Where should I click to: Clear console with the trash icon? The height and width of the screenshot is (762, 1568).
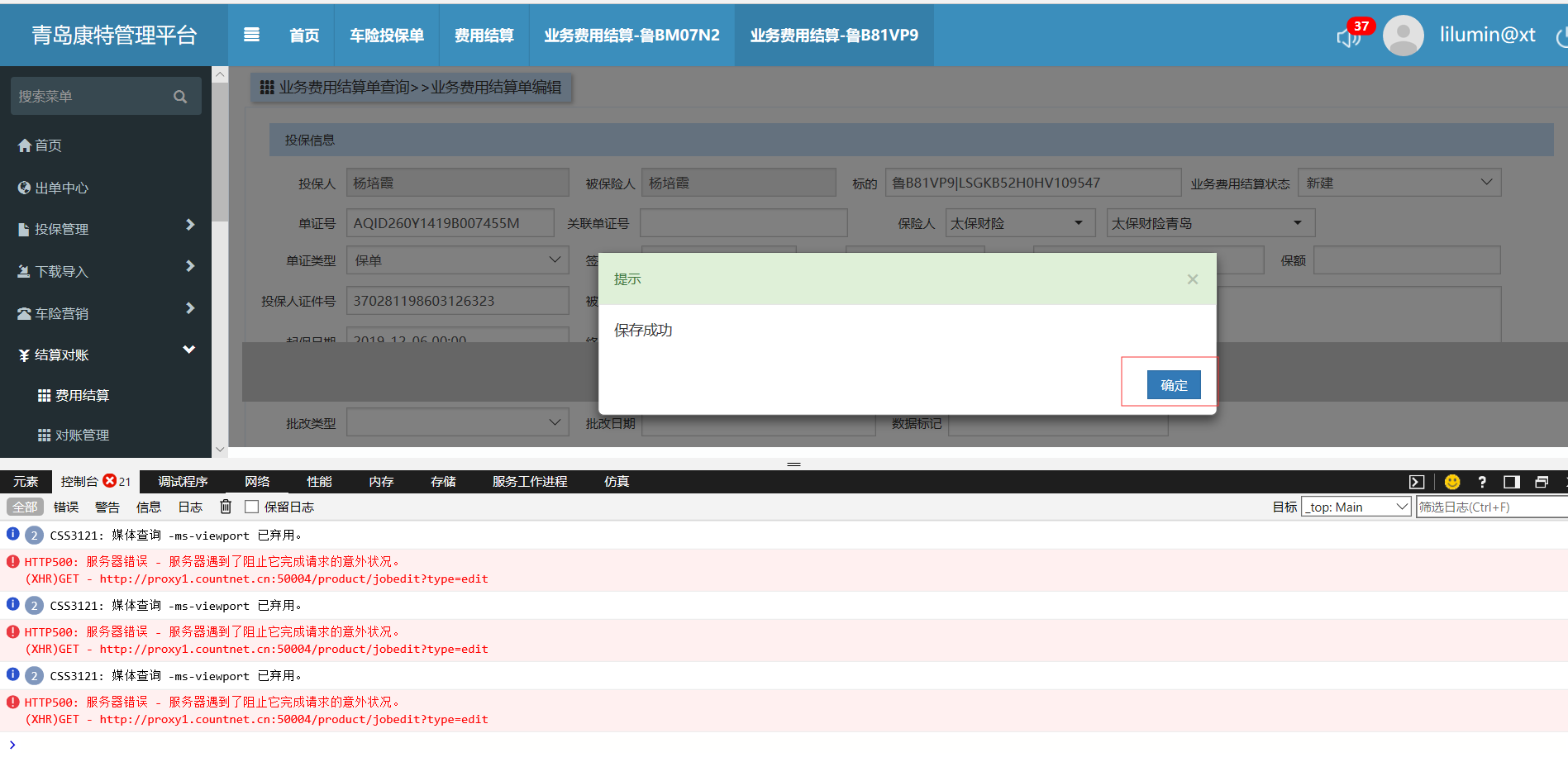pyautogui.click(x=226, y=507)
